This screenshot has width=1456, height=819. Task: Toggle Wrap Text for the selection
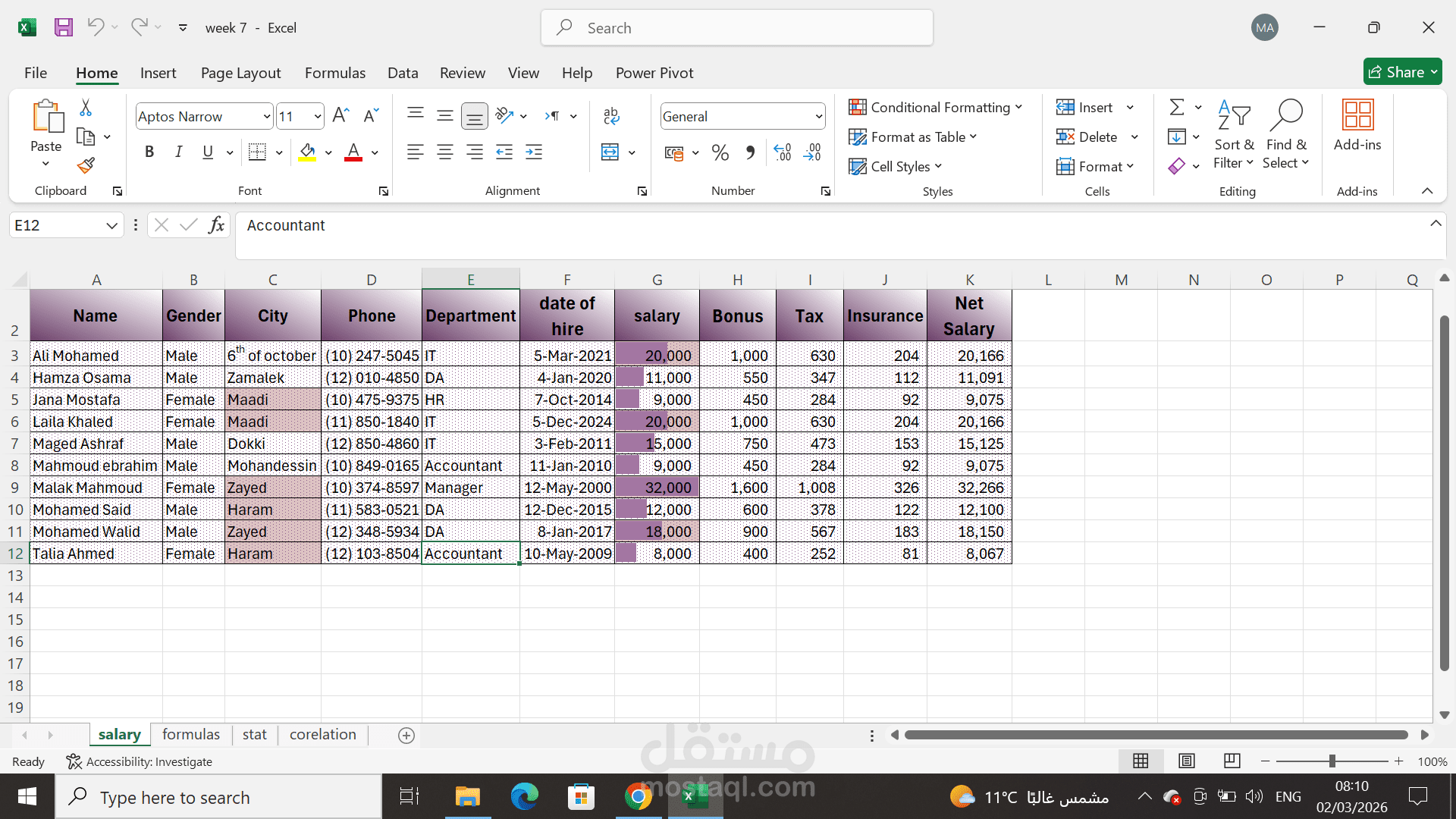pyautogui.click(x=611, y=115)
